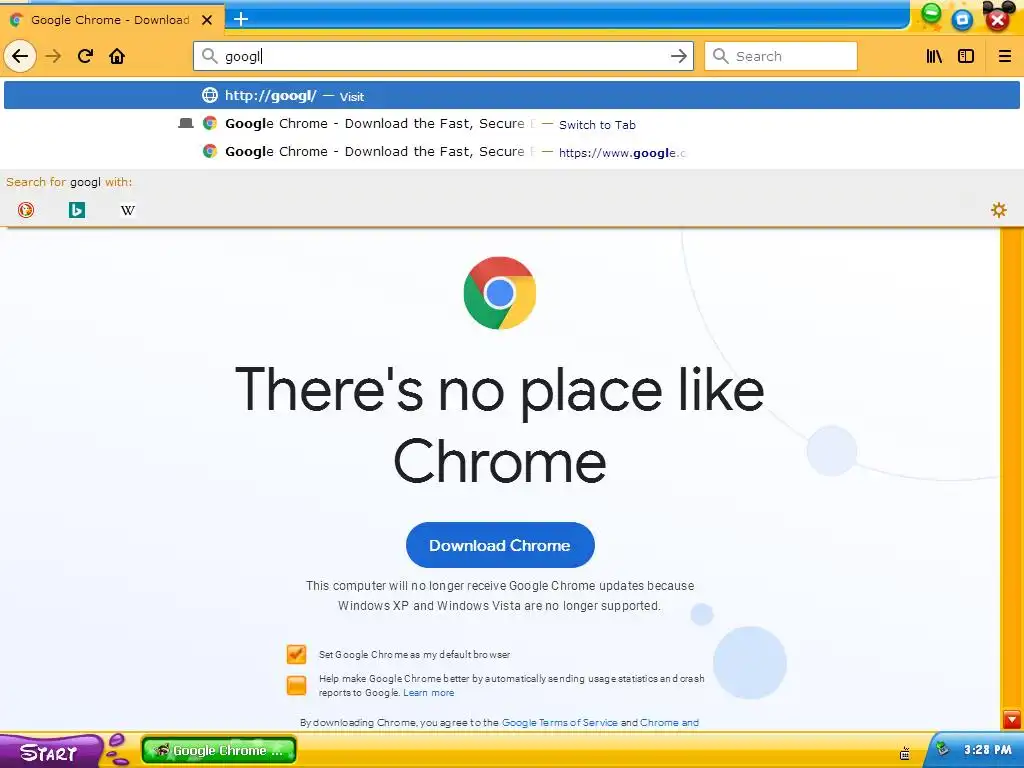Open the Chrome and... terms link
The width and height of the screenshot is (1024, 768).
tap(669, 722)
